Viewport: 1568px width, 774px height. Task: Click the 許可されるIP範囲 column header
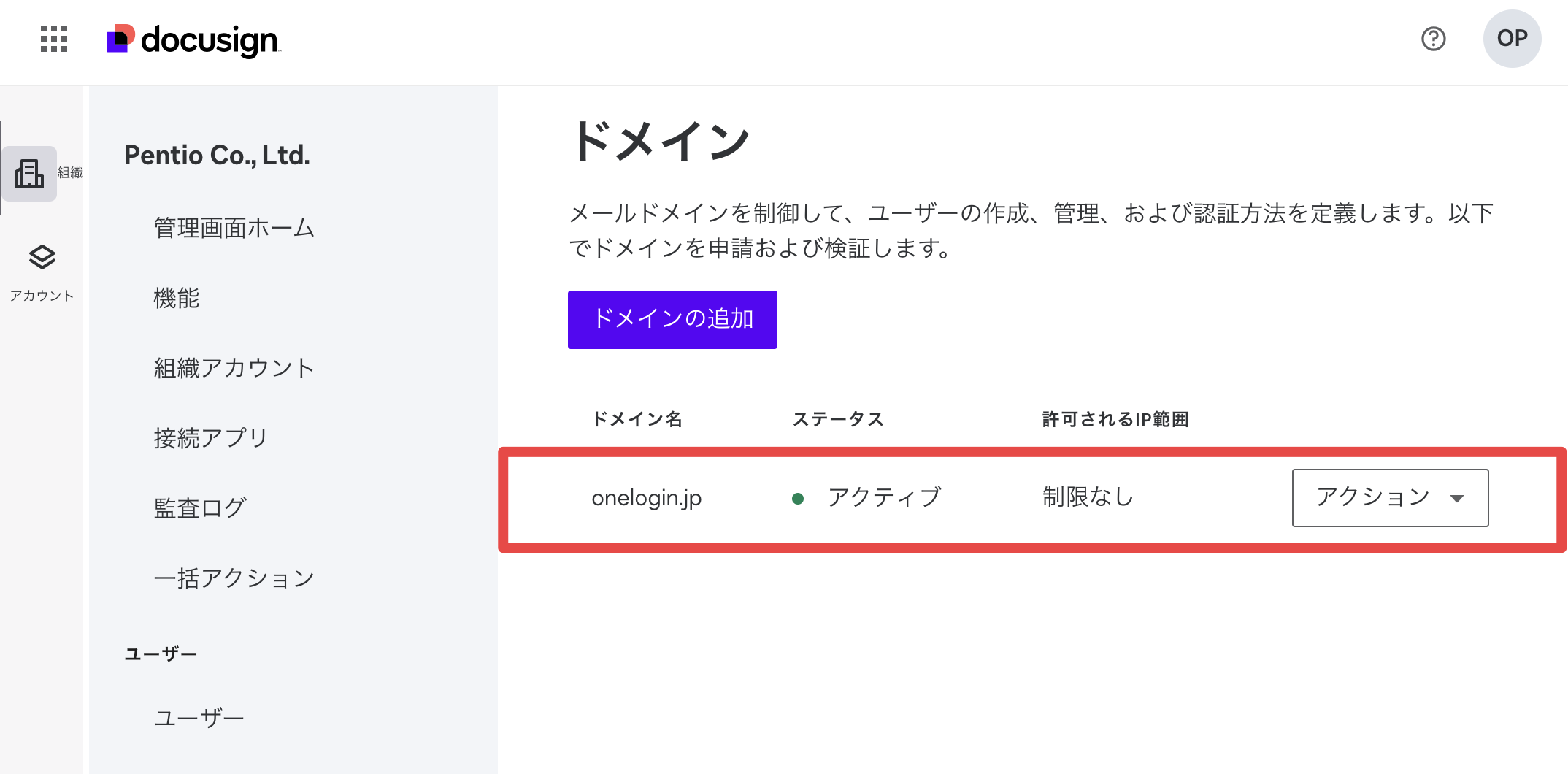tap(1115, 419)
